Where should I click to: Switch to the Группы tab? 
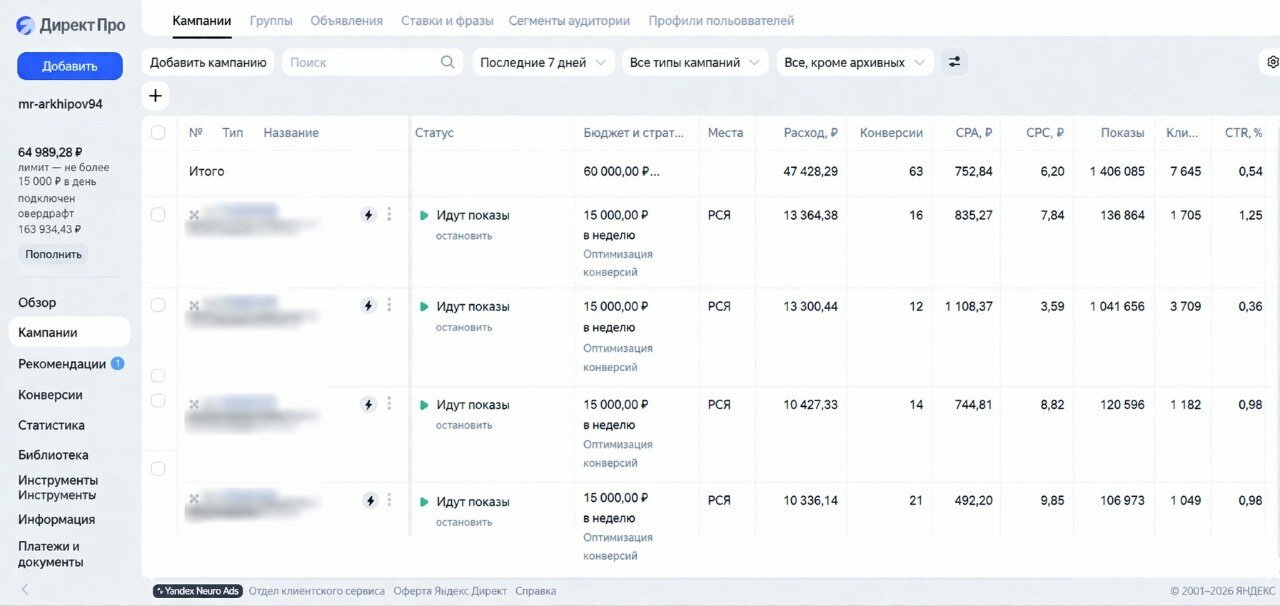coord(271,20)
